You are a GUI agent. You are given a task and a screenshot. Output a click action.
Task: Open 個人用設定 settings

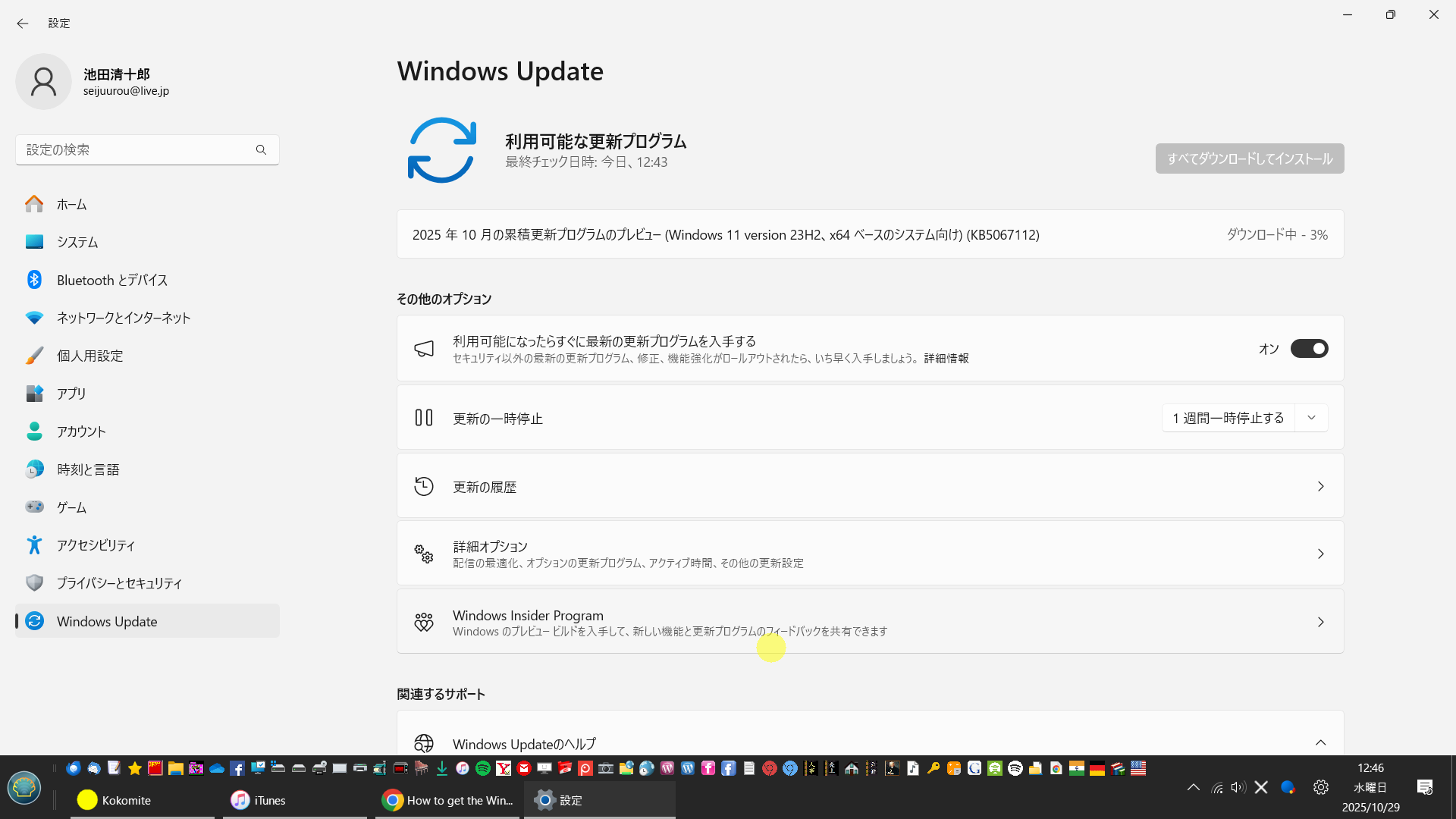pyautogui.click(x=147, y=356)
